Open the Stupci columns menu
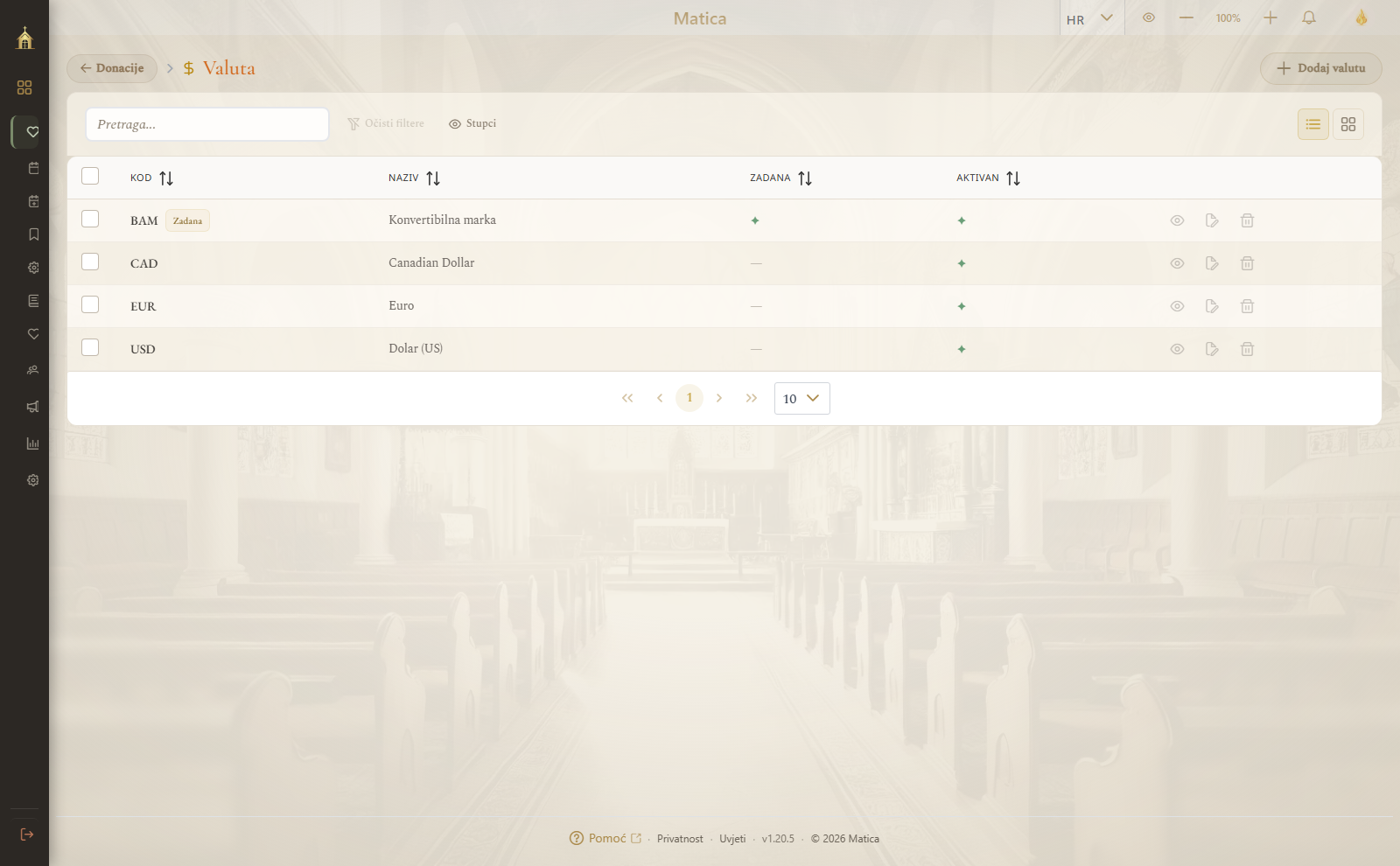This screenshot has width=1400, height=866. pos(472,124)
